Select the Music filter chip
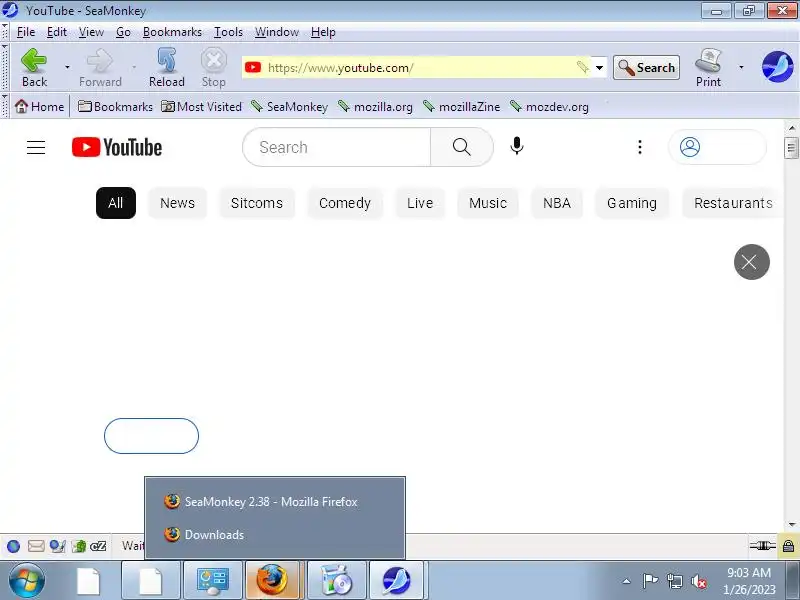800x600 pixels. point(488,203)
